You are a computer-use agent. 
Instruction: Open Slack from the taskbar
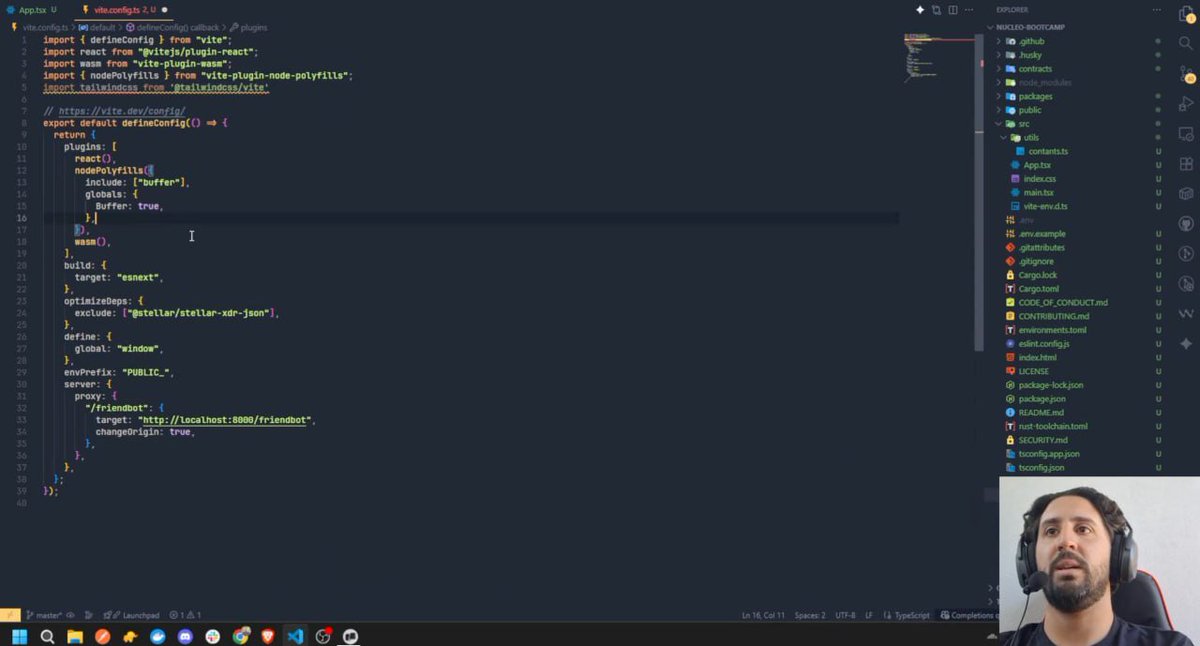(213, 636)
